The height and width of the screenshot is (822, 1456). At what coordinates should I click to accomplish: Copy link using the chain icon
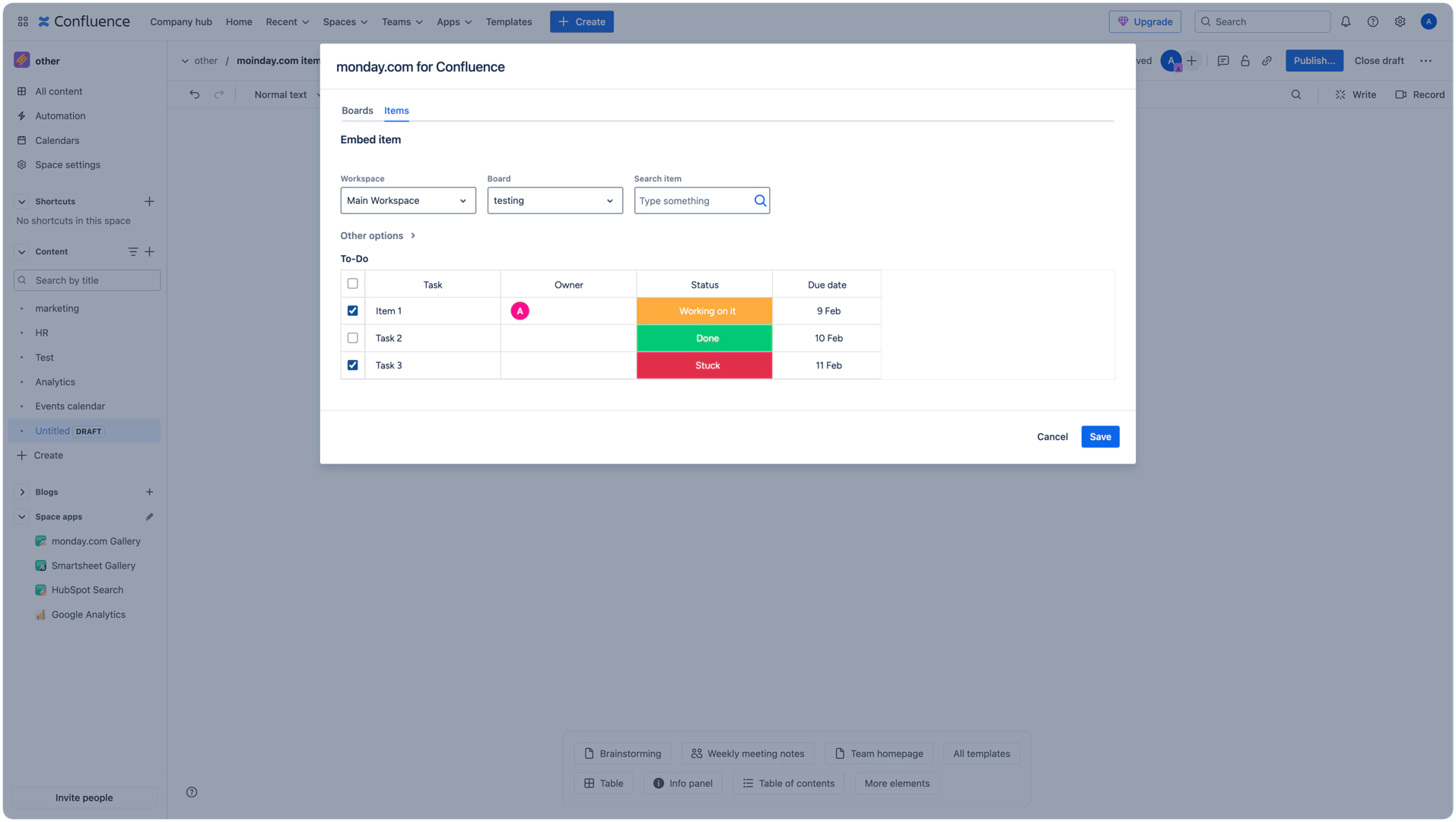1267,61
